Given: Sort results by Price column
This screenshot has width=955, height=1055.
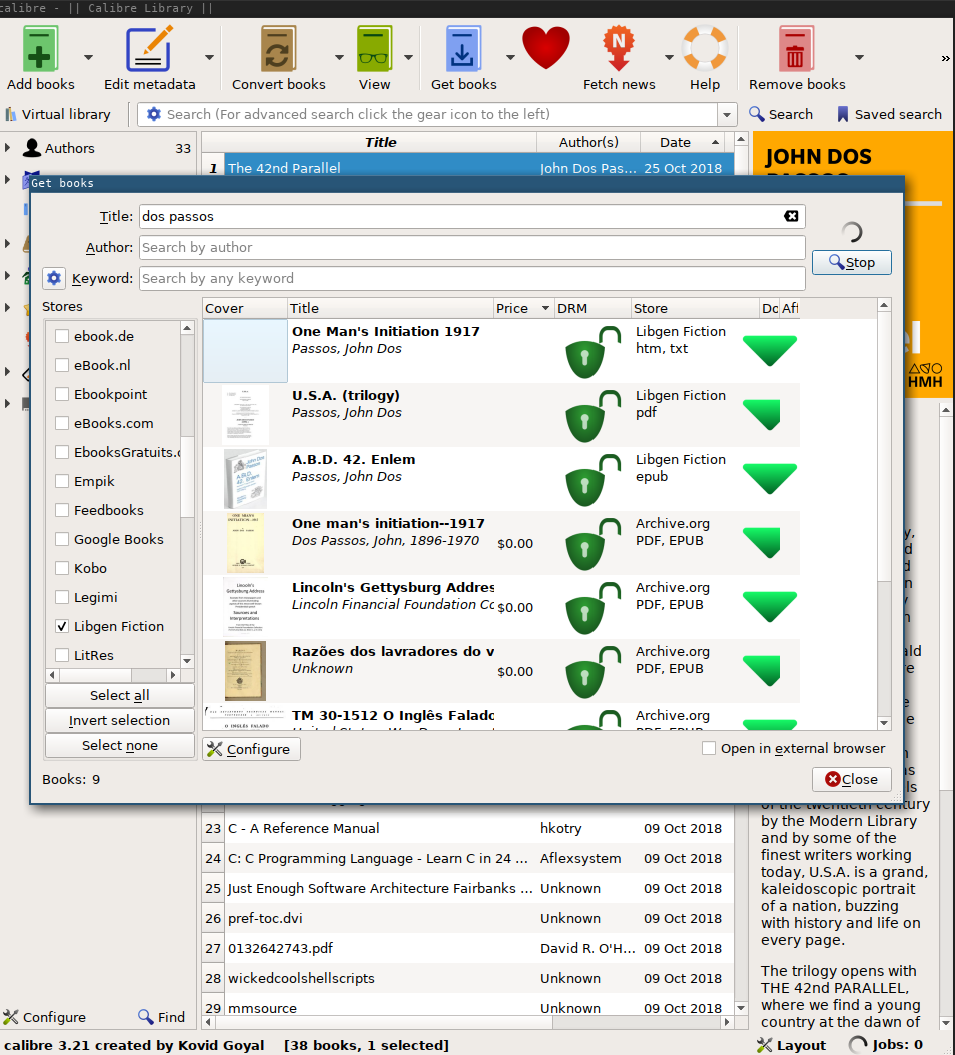Looking at the screenshot, I should pyautogui.click(x=523, y=308).
